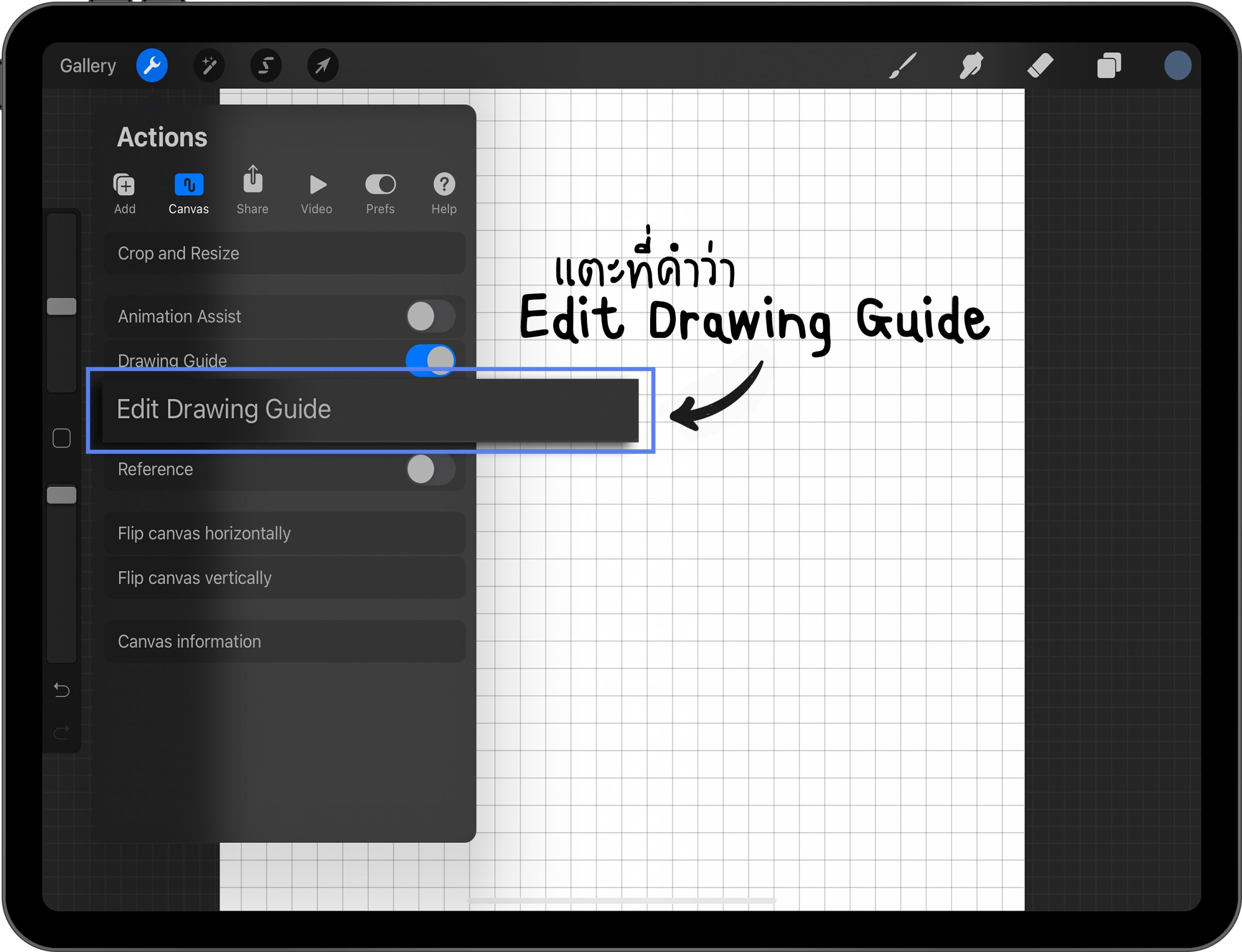Turn off the Drawing Guide switch
Viewport: 1242px width, 952px height.
[x=430, y=359]
